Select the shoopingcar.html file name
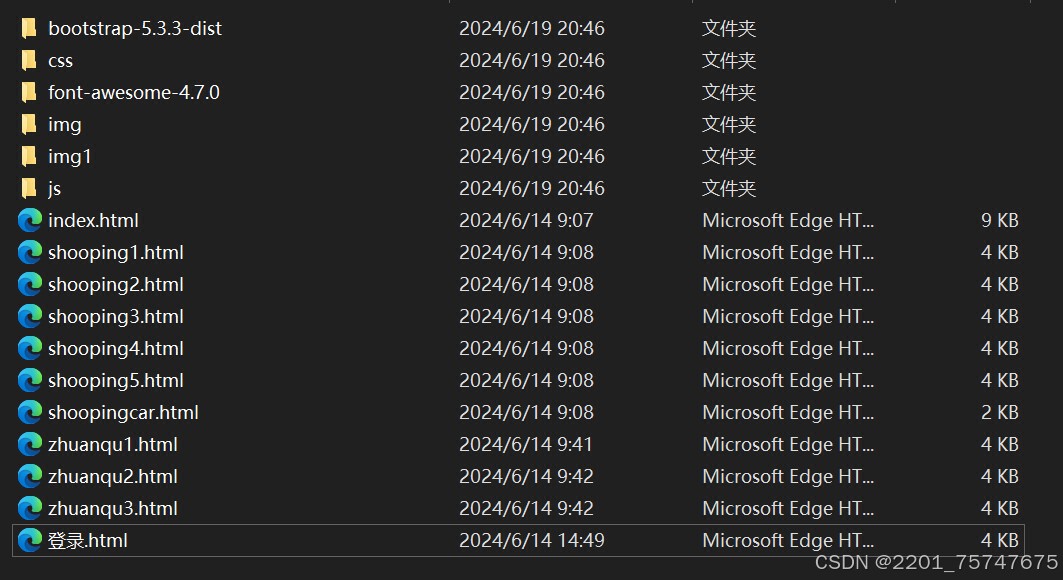Viewport: 1063px width, 580px height. pos(123,413)
